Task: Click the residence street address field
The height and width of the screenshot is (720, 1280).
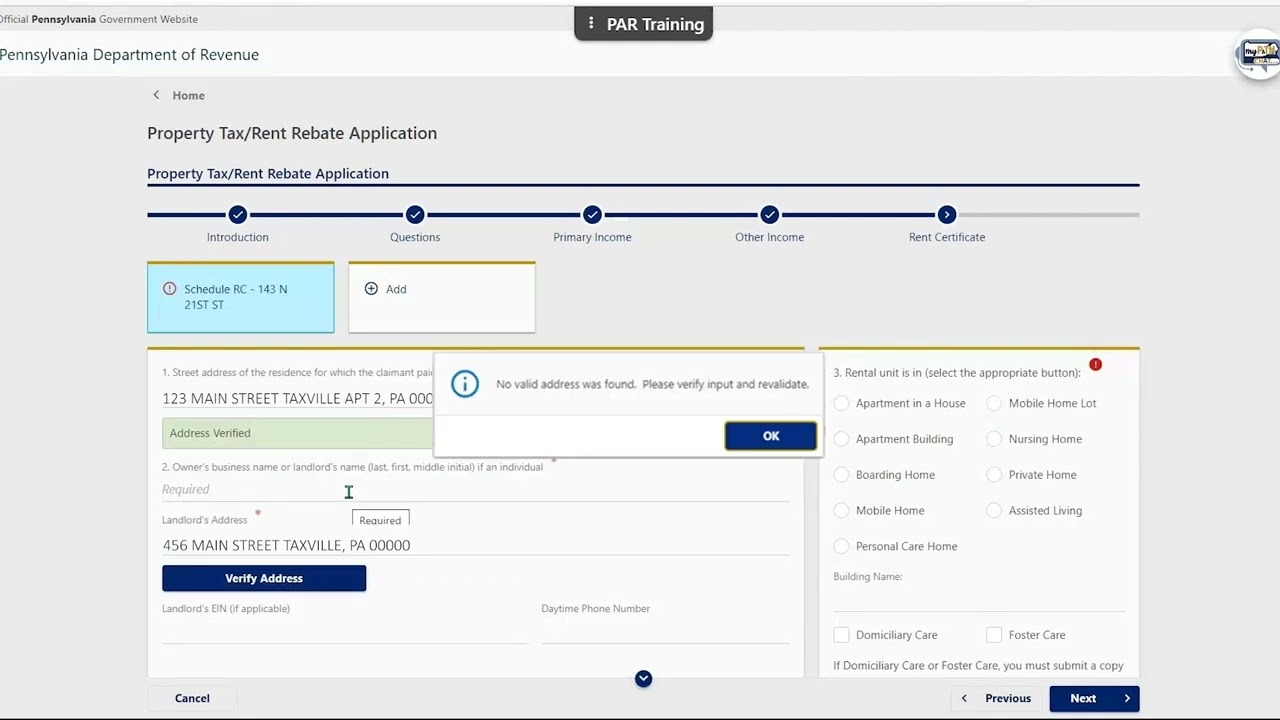Action: pyautogui.click(x=298, y=398)
